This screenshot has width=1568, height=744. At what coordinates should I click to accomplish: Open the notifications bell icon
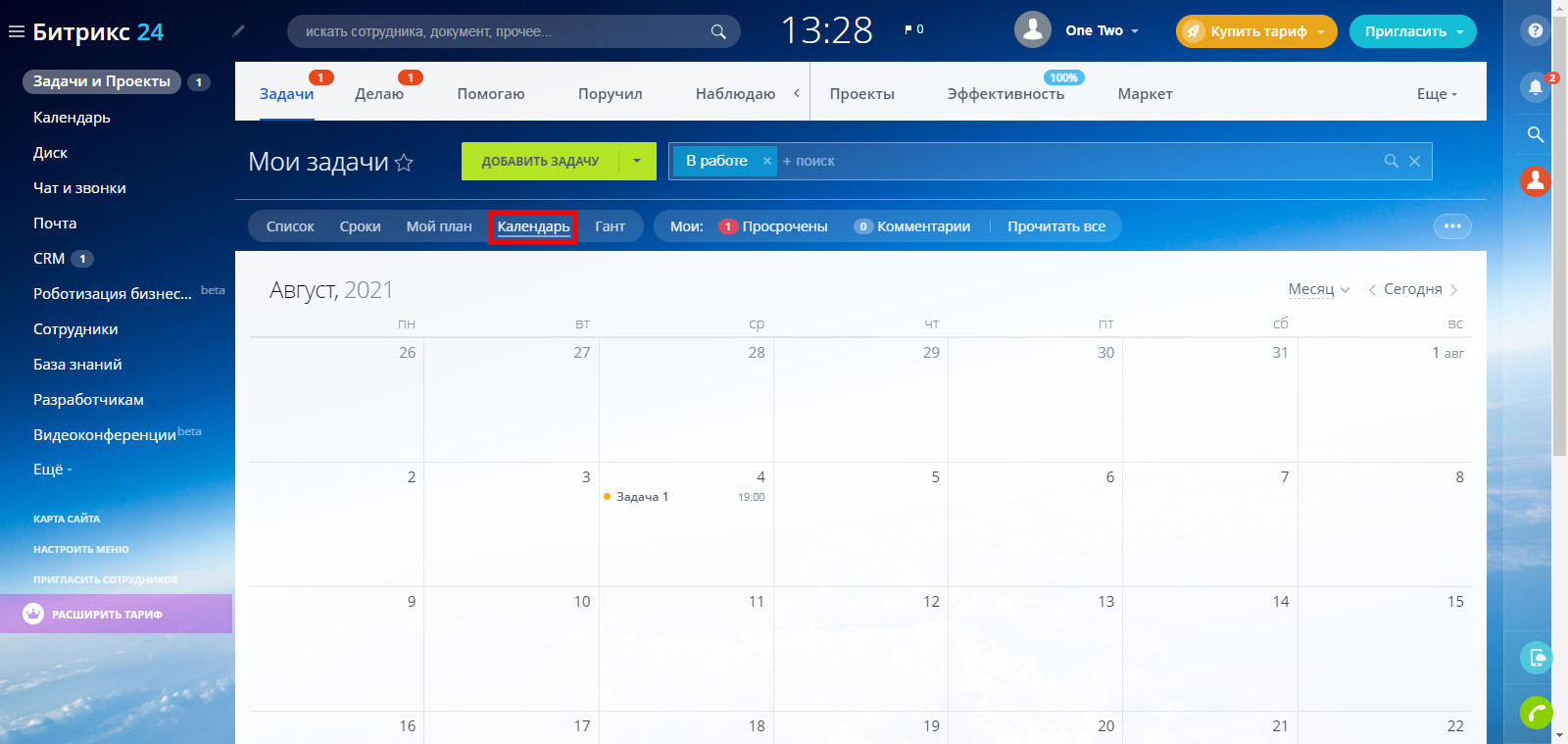(x=1535, y=86)
